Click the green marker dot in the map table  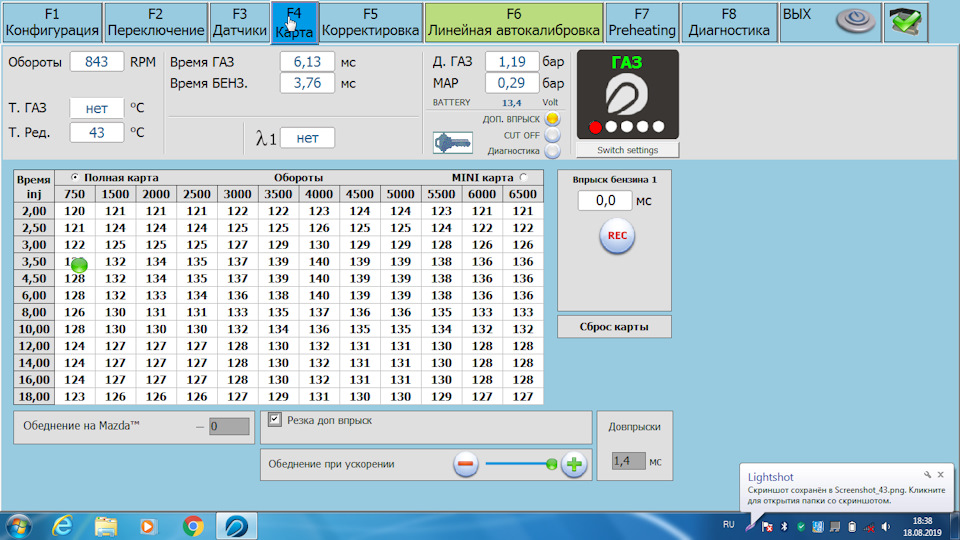(x=79, y=265)
